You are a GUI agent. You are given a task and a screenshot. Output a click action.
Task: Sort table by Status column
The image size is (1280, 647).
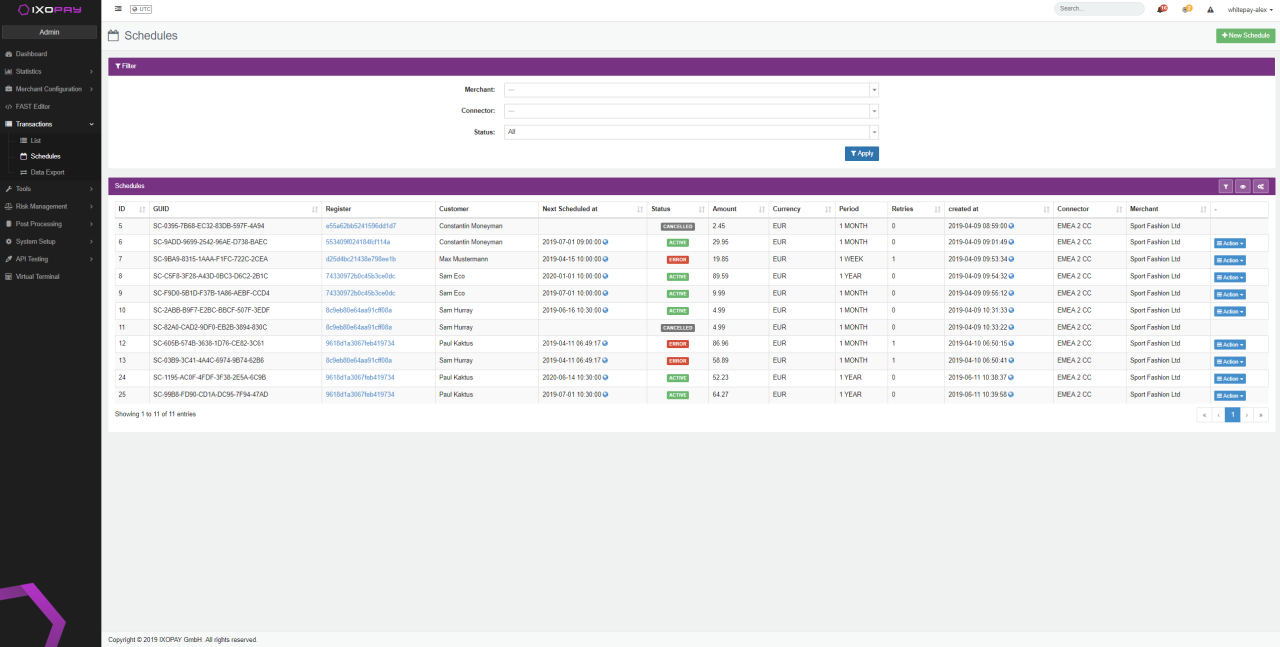click(677, 209)
